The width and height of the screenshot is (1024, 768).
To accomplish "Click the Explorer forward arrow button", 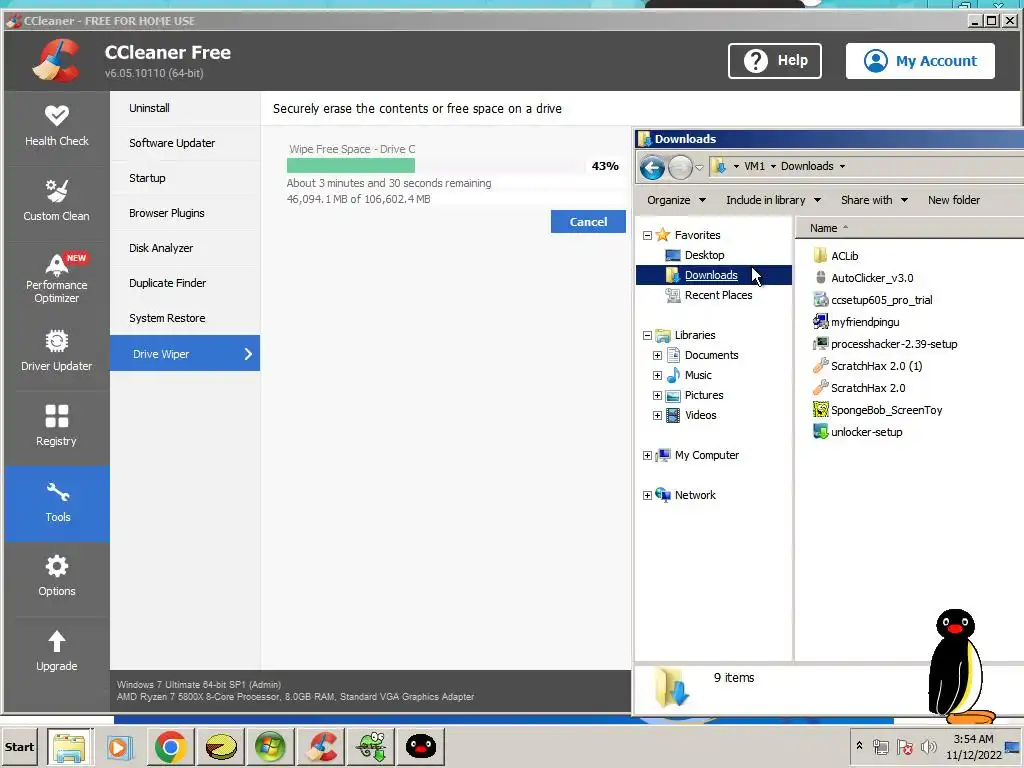I will pyautogui.click(x=680, y=167).
